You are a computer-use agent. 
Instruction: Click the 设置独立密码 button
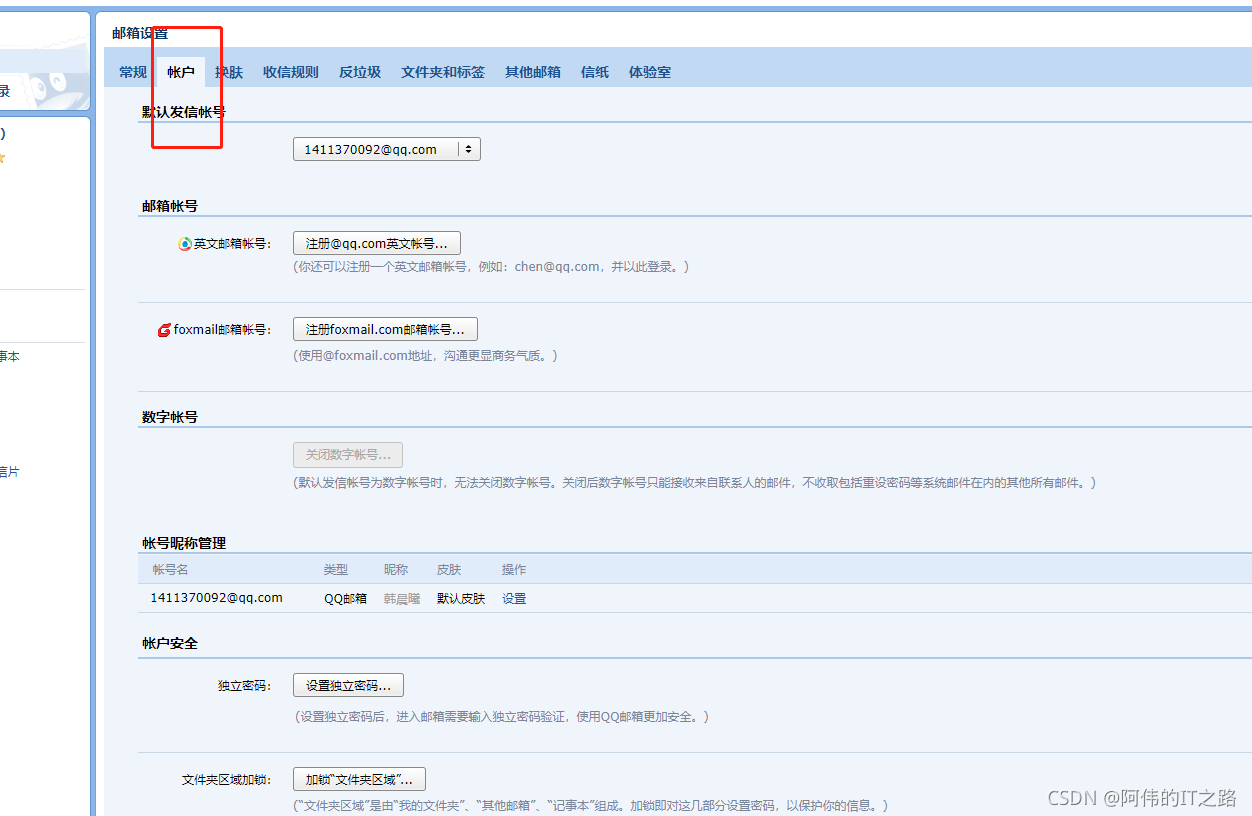click(348, 686)
